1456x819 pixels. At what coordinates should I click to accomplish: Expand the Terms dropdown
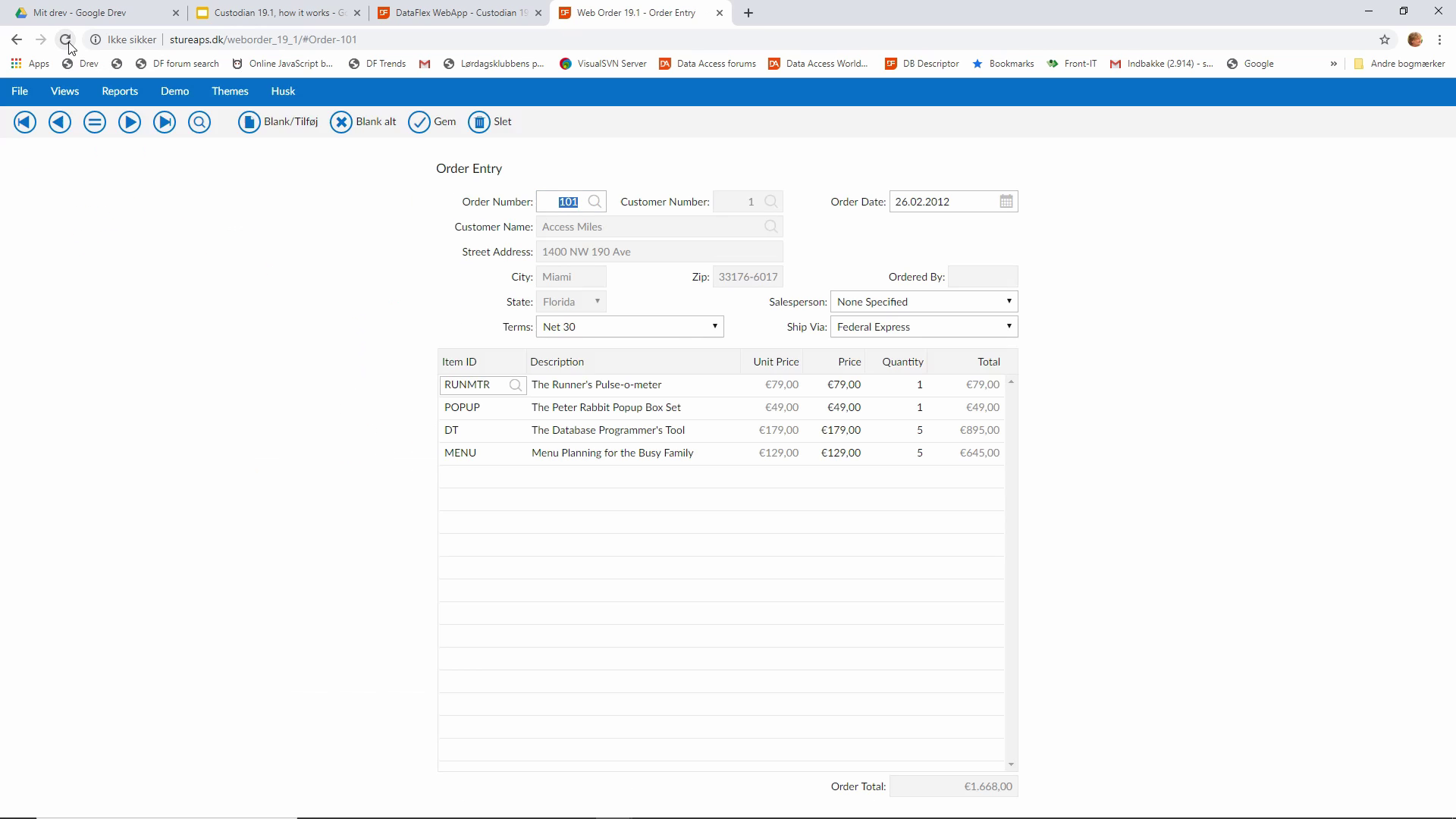(714, 327)
